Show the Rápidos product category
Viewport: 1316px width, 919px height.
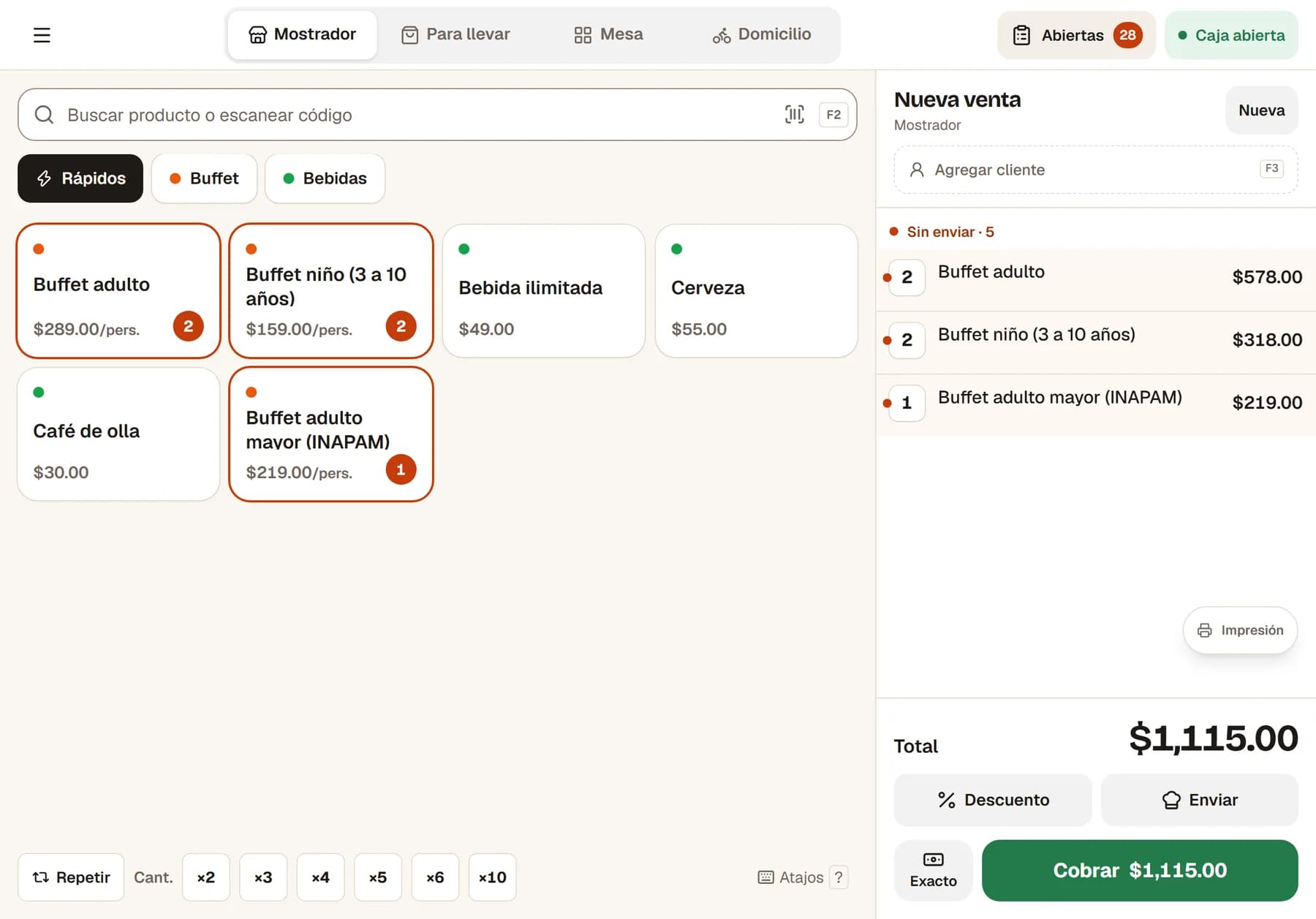click(80, 178)
